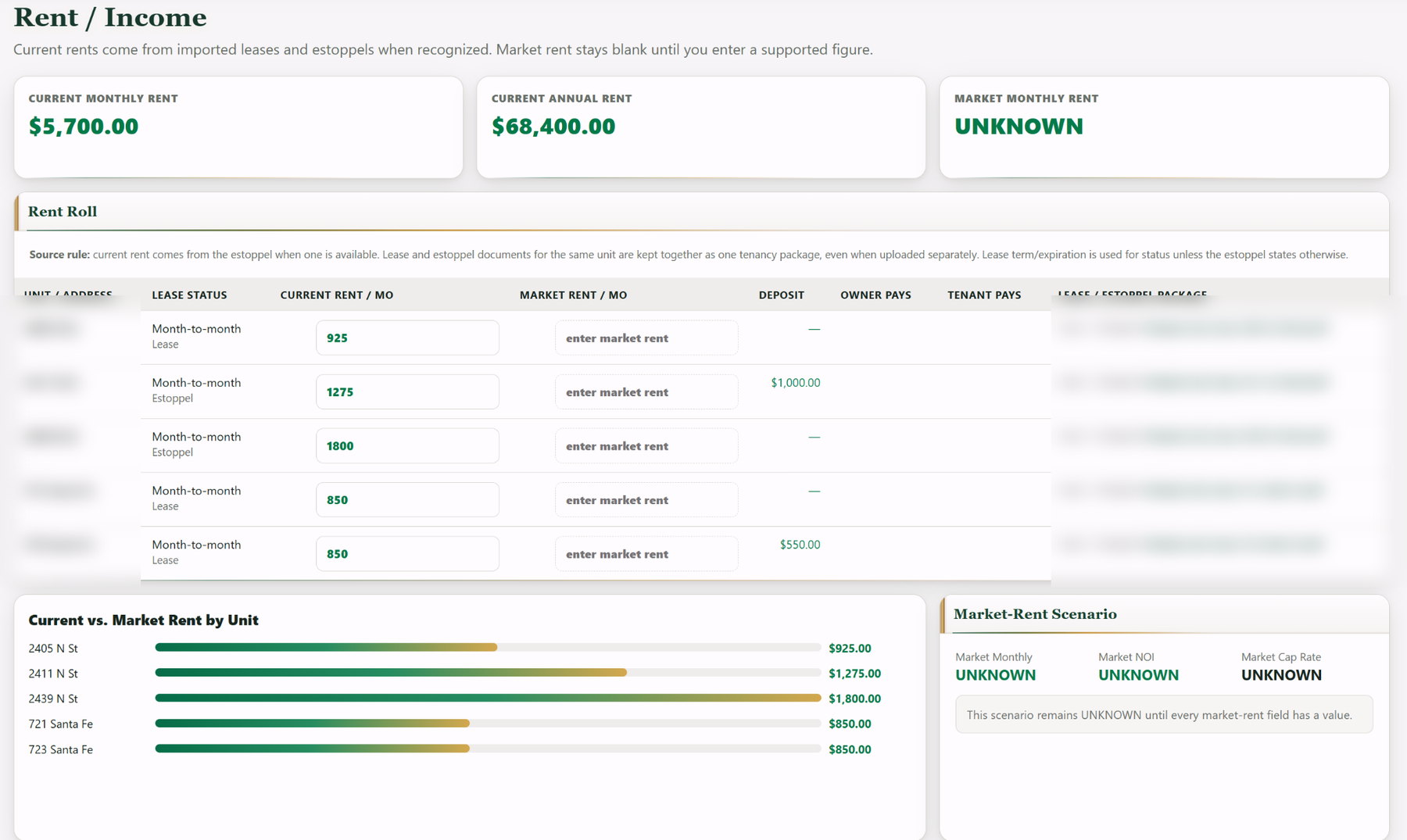Screen dimensions: 1407x840
Task: Click the Rent Roll section heading
Action: pyautogui.click(x=63, y=212)
